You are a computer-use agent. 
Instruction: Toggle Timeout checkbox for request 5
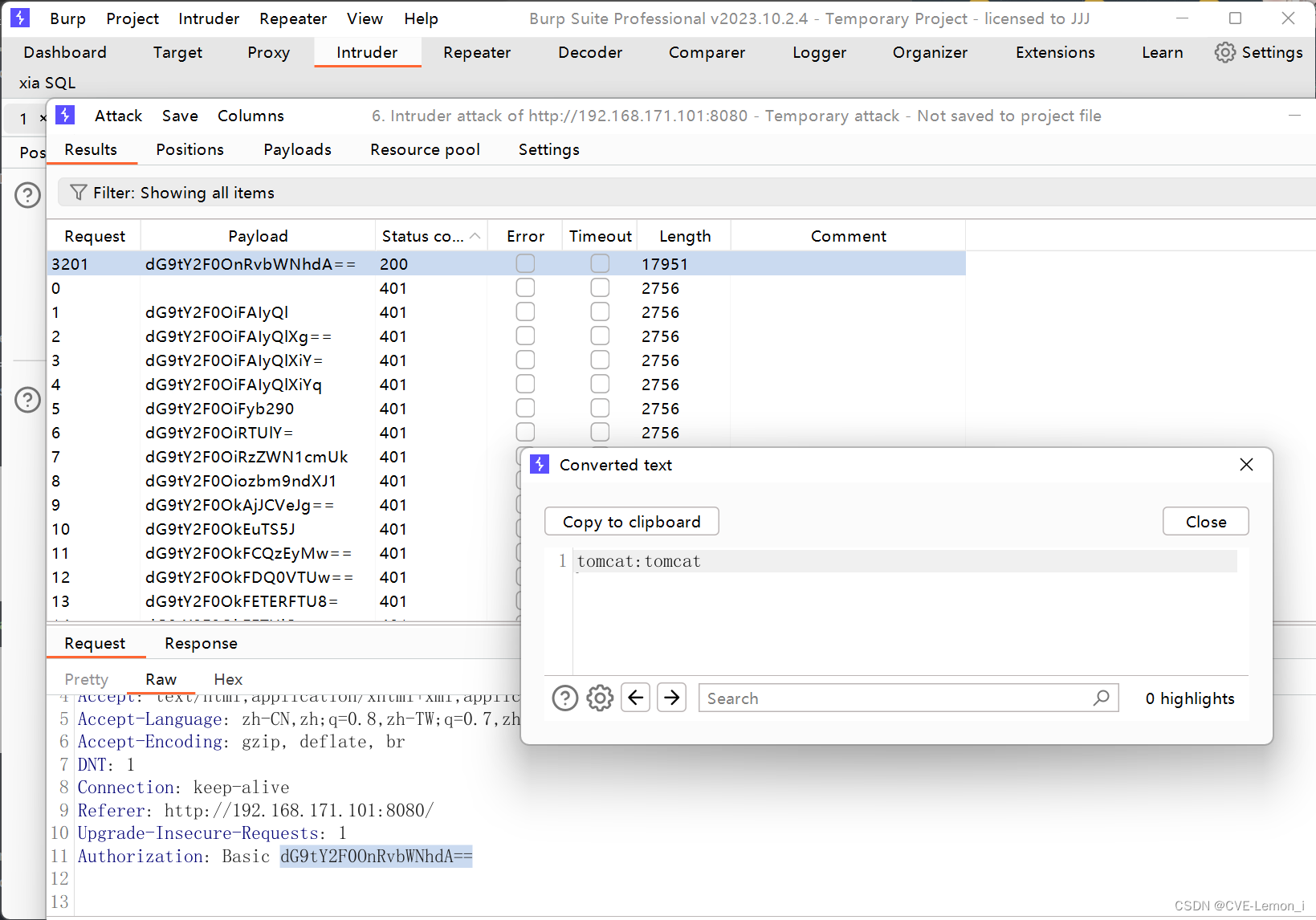click(x=600, y=408)
